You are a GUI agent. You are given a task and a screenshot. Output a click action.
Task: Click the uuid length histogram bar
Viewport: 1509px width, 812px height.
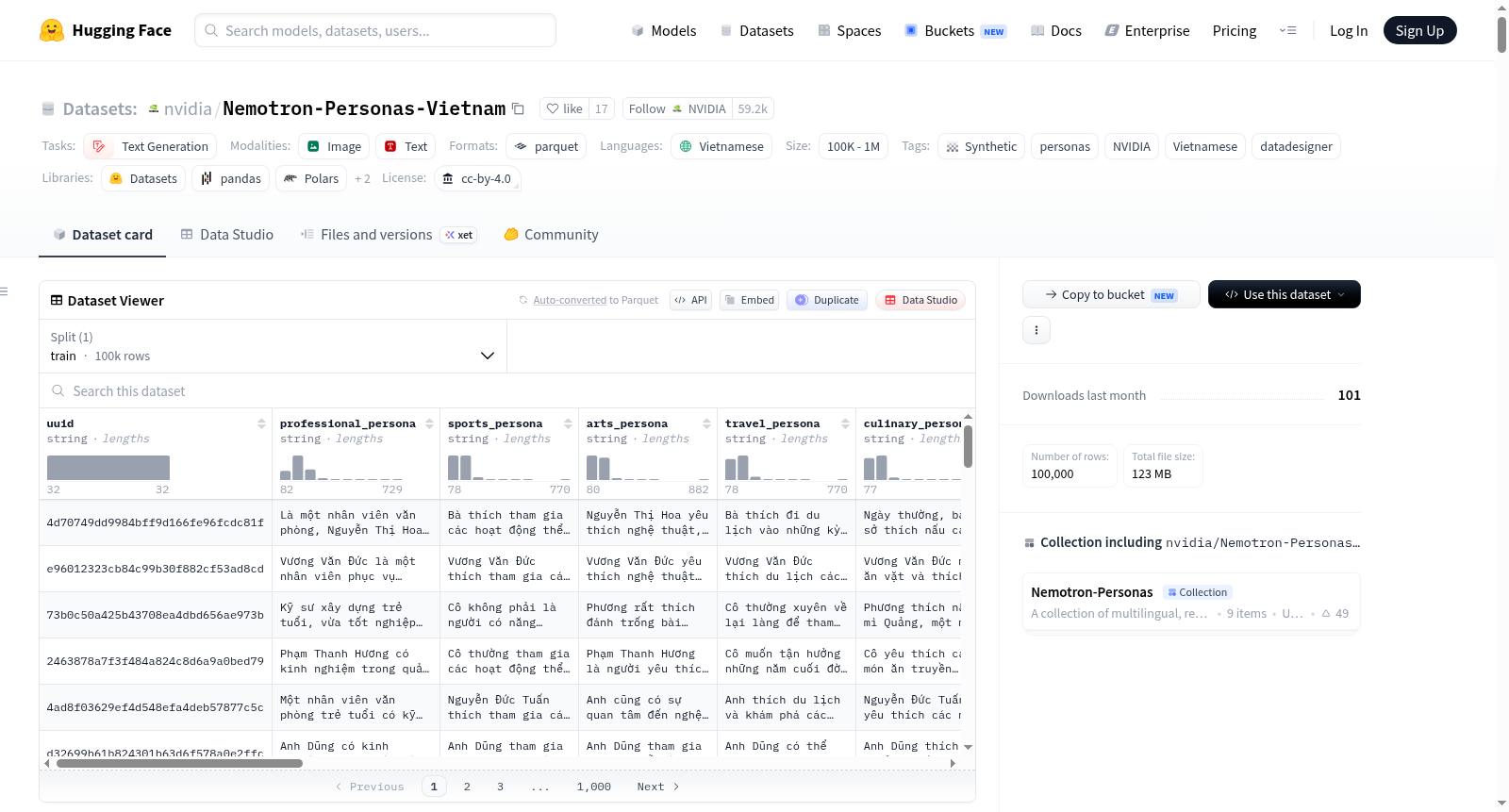click(x=108, y=468)
